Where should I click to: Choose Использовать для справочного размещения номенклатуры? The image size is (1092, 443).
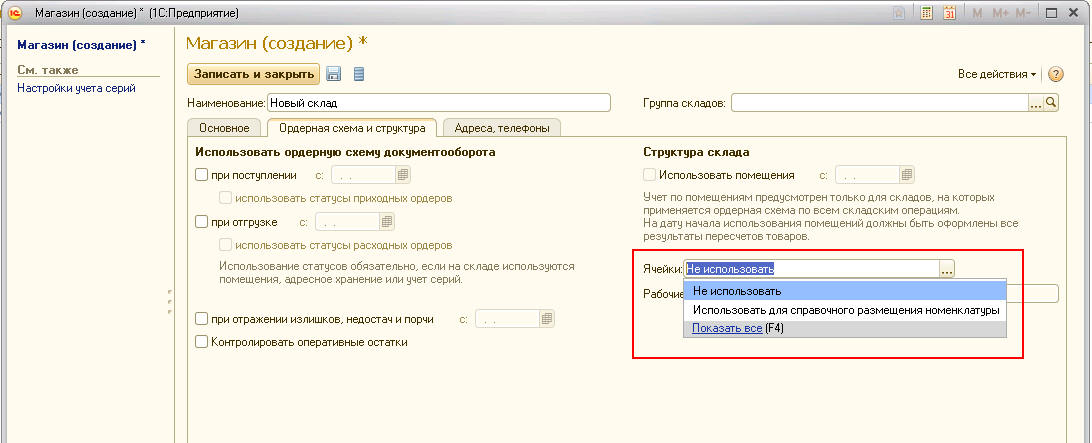click(845, 310)
